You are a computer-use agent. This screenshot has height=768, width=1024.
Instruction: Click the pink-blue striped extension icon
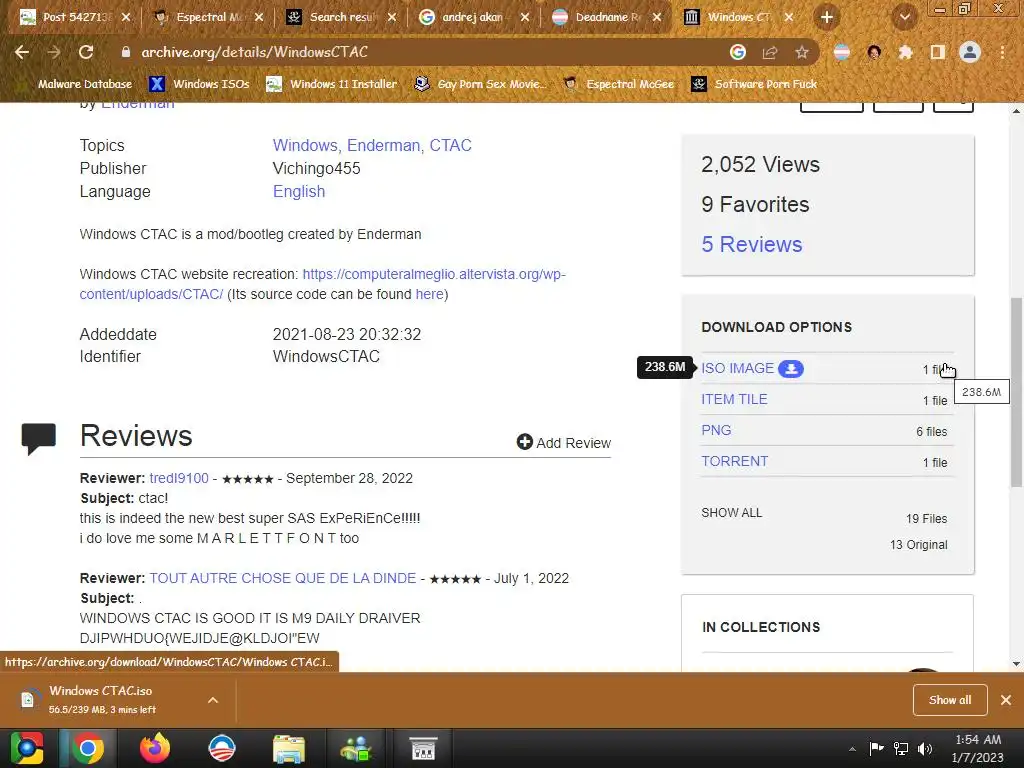842,52
